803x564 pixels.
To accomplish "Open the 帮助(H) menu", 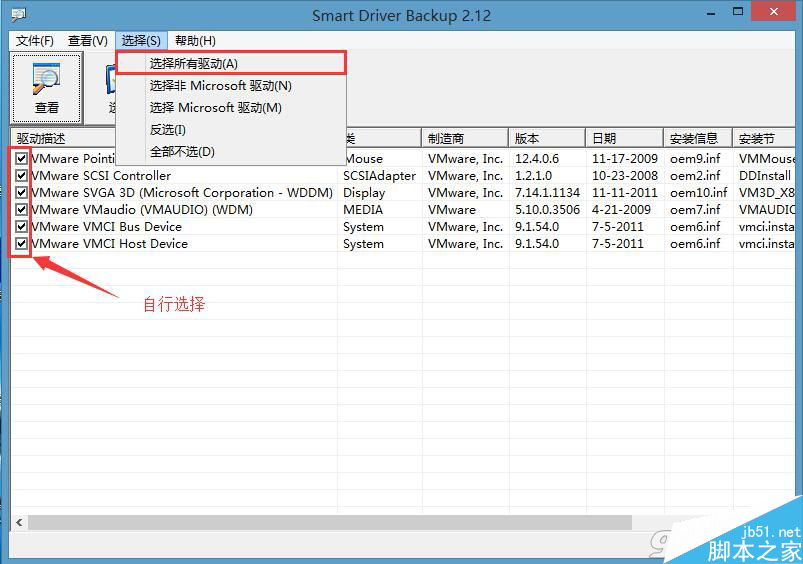I will click(x=195, y=41).
